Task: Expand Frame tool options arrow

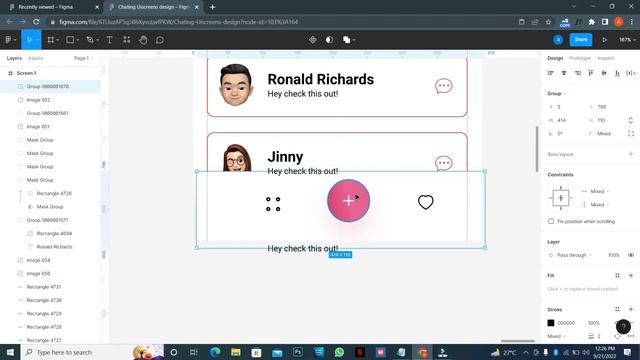Action: click(58, 40)
